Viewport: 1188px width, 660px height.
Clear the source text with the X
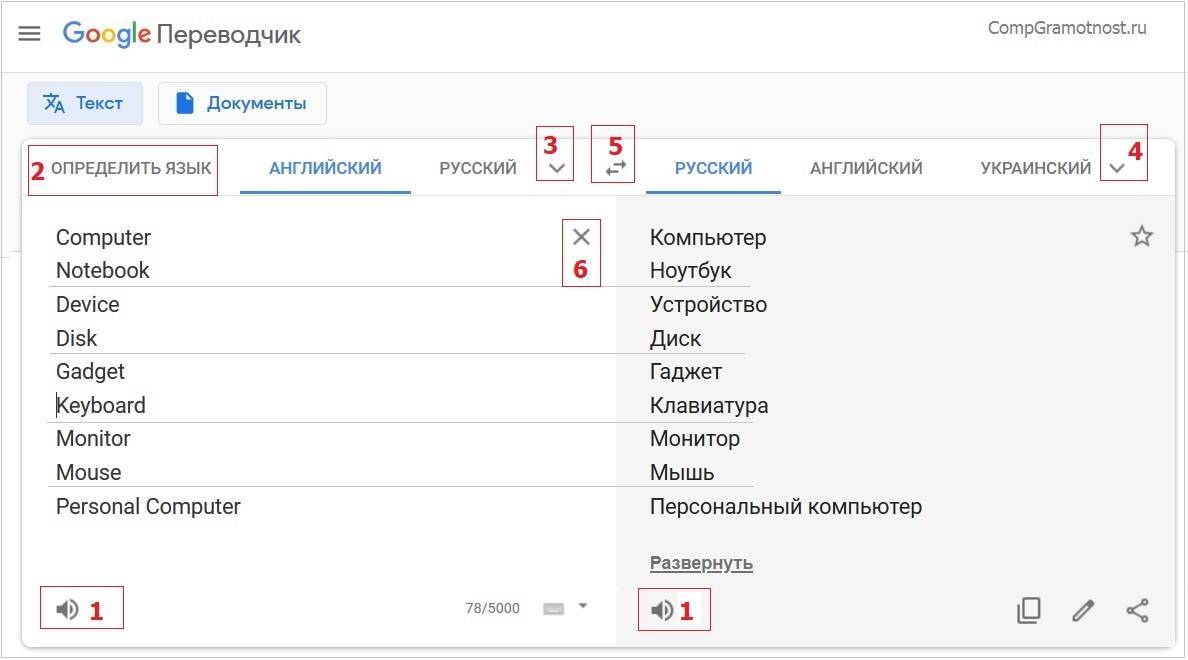[581, 237]
